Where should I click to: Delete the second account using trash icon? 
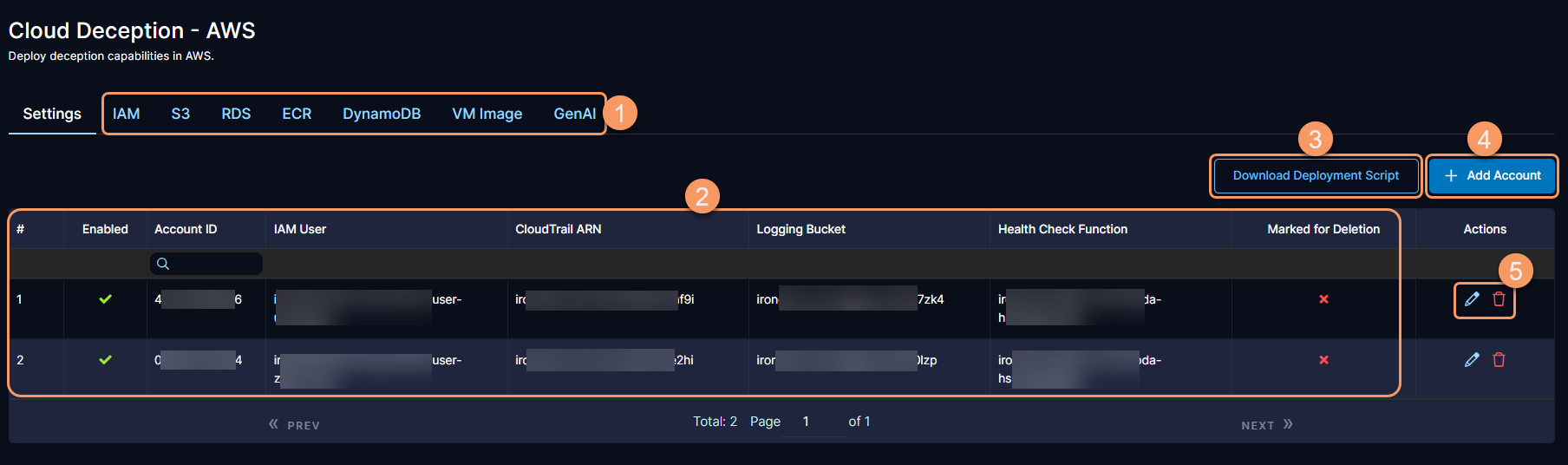1499,360
